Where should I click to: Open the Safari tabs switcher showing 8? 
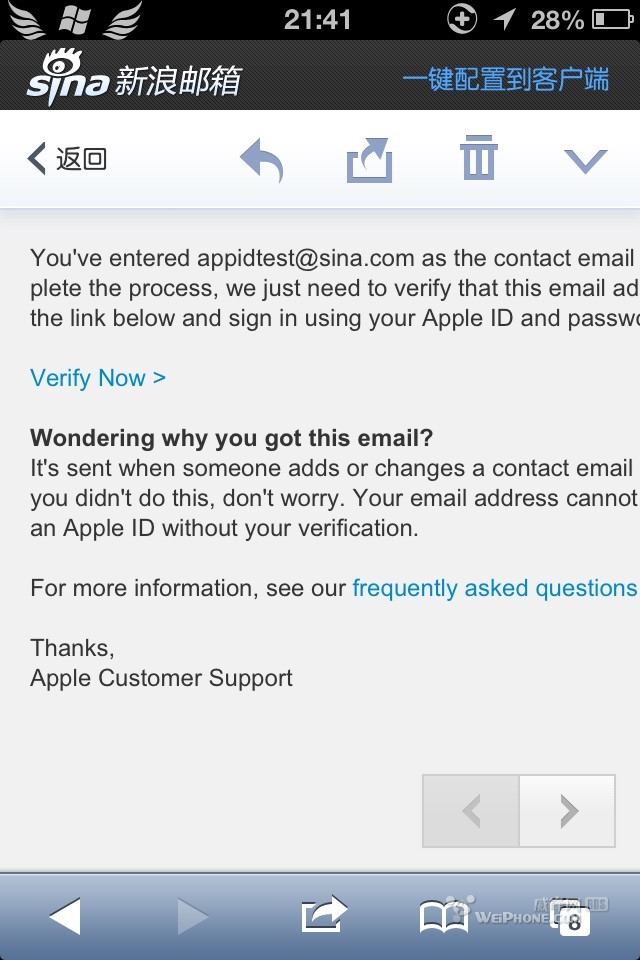(573, 918)
